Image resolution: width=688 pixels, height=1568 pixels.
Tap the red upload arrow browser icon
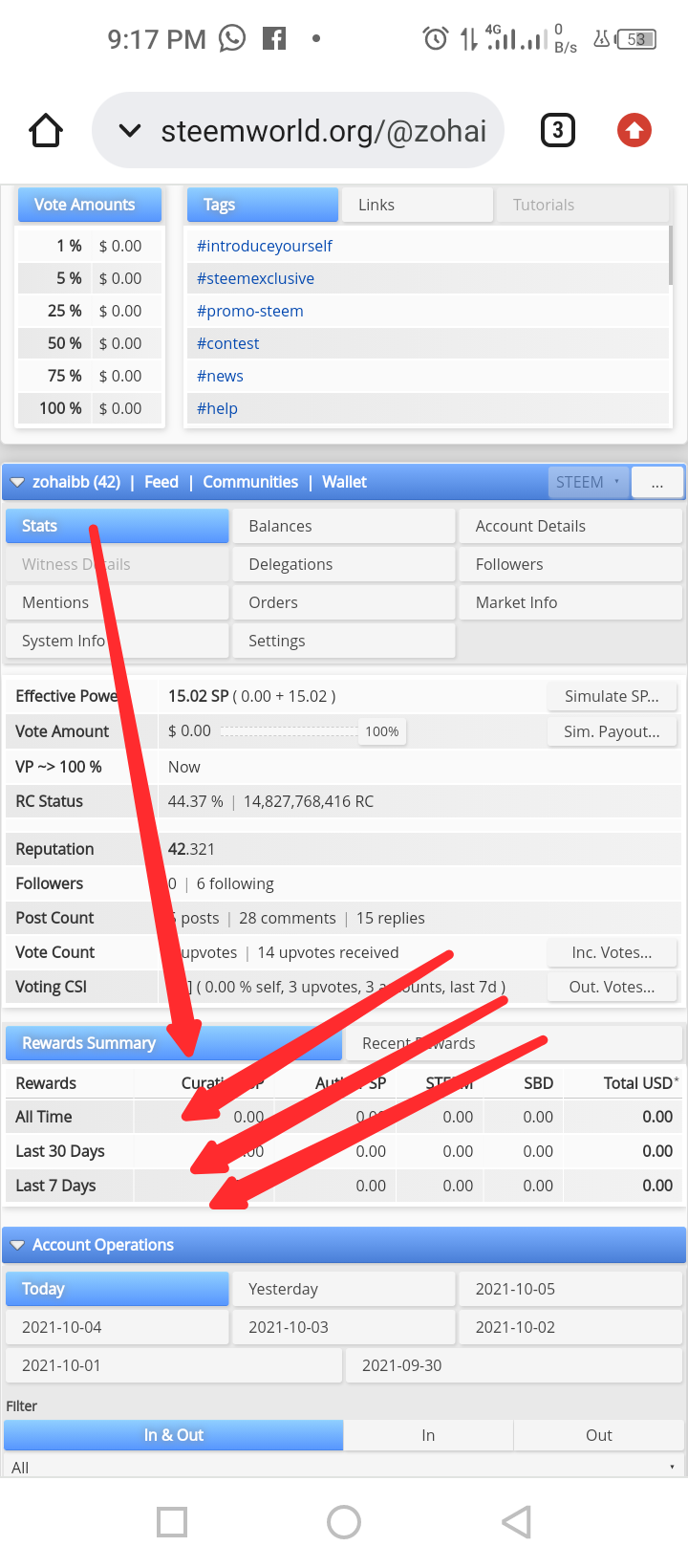point(634,130)
